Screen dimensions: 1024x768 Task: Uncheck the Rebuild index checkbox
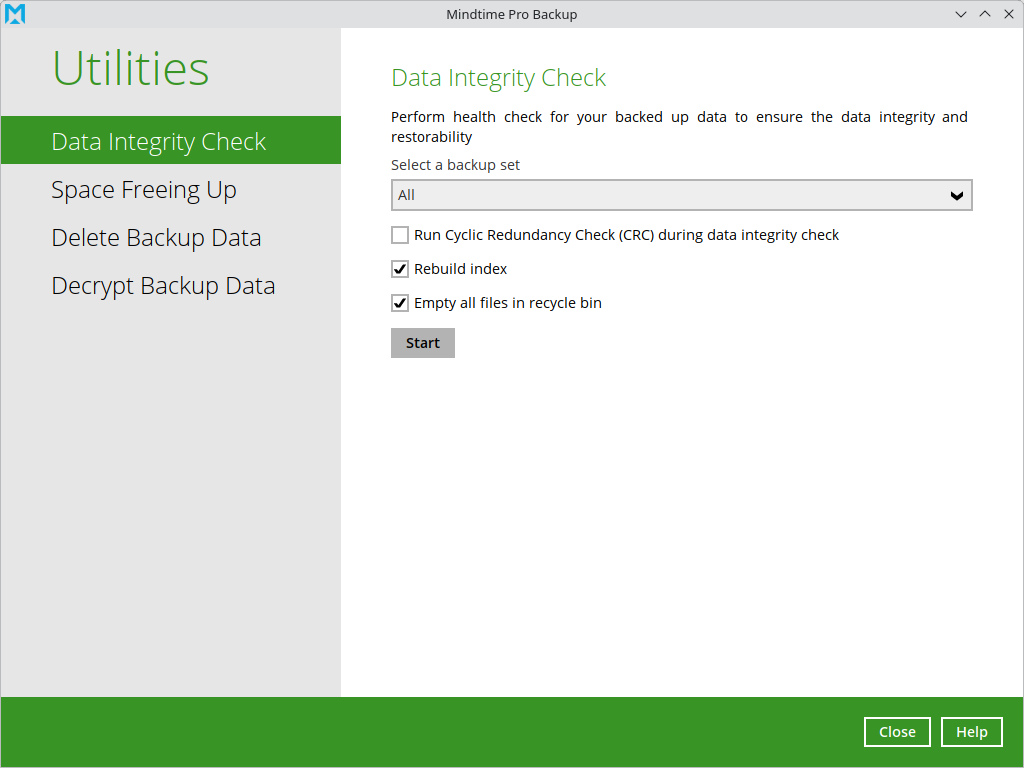click(x=400, y=269)
